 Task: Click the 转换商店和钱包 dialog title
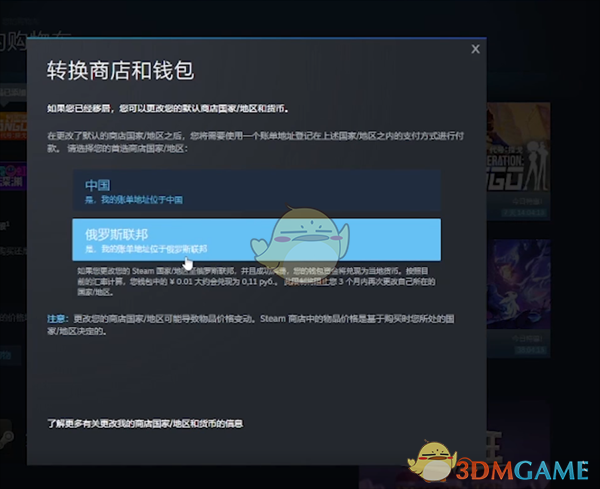[x=120, y=70]
